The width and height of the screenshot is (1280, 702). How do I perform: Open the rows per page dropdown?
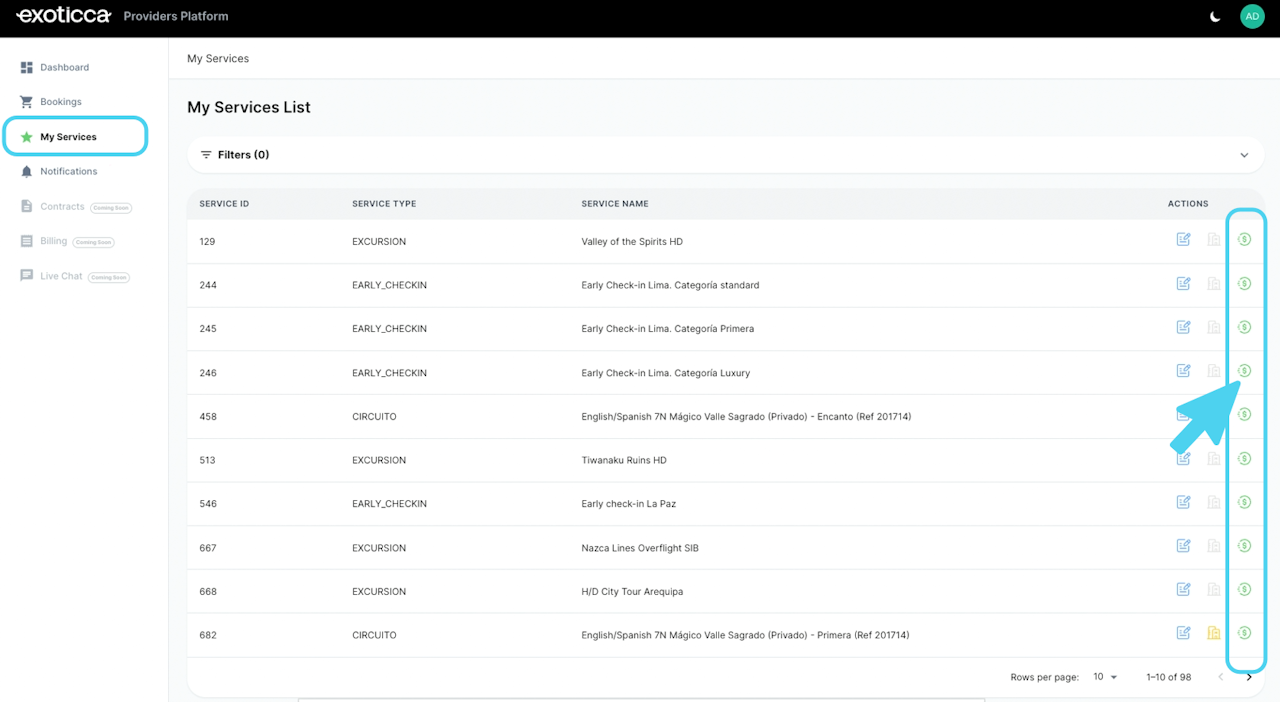(1105, 677)
